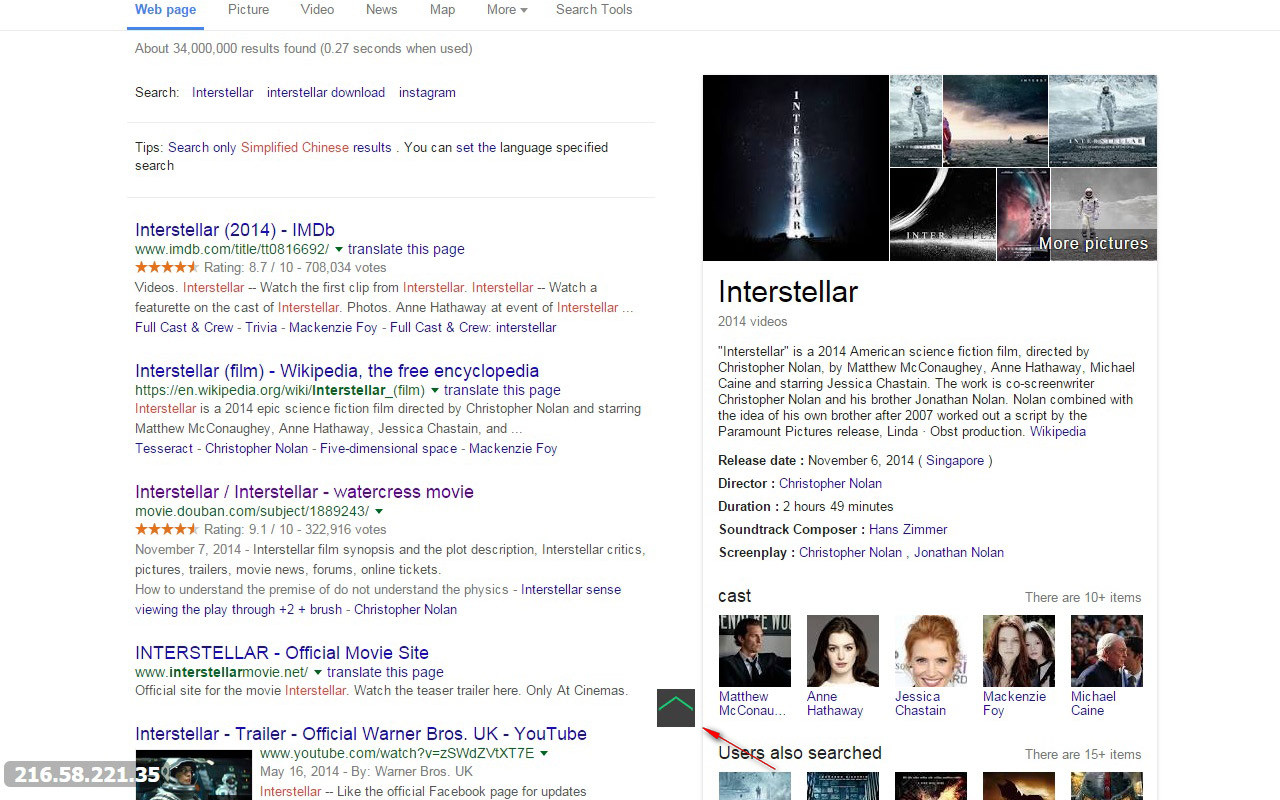Open Interstellar (2014) - IMDb result

pyautogui.click(x=235, y=230)
